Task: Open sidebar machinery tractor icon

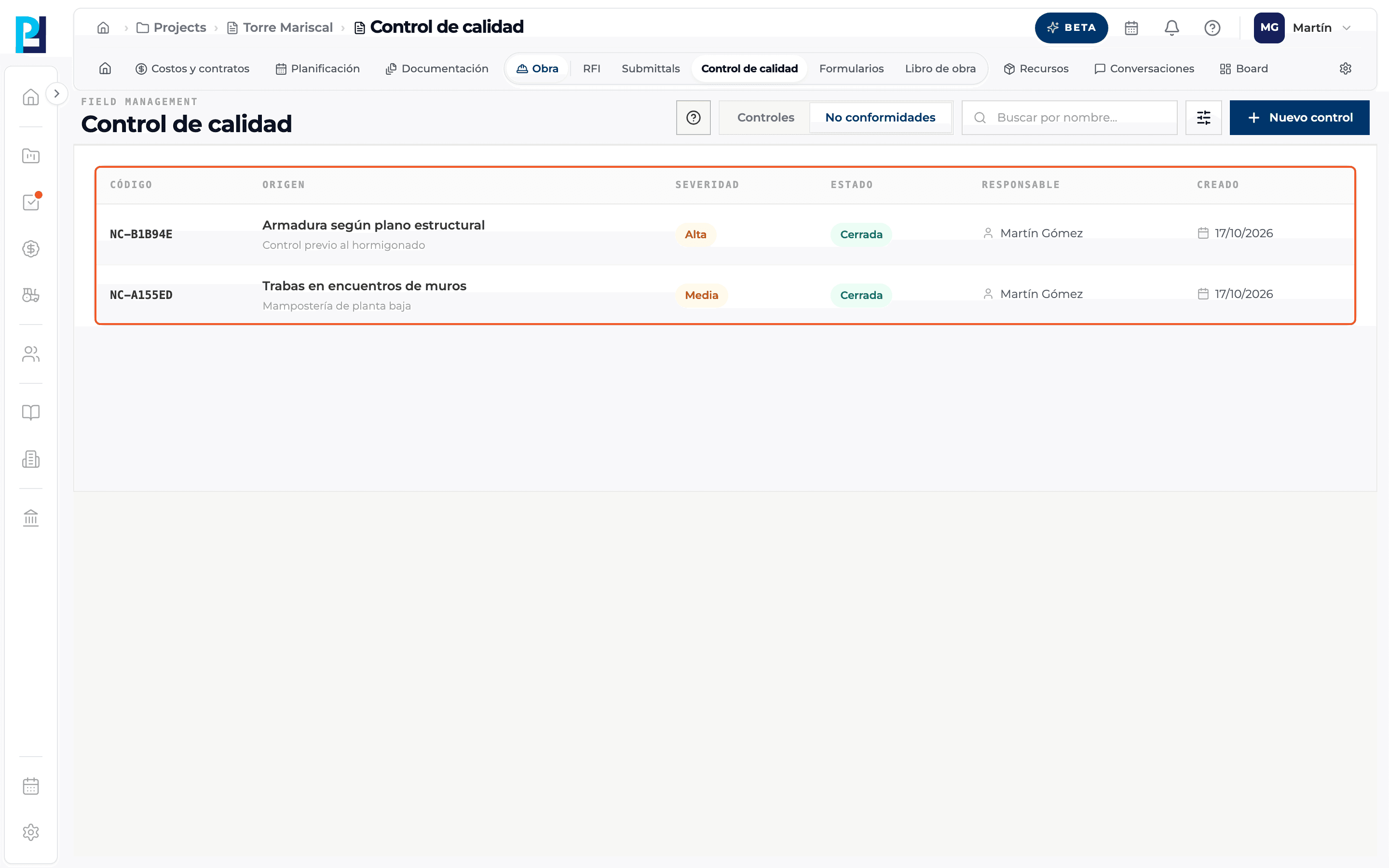Action: (x=31, y=295)
